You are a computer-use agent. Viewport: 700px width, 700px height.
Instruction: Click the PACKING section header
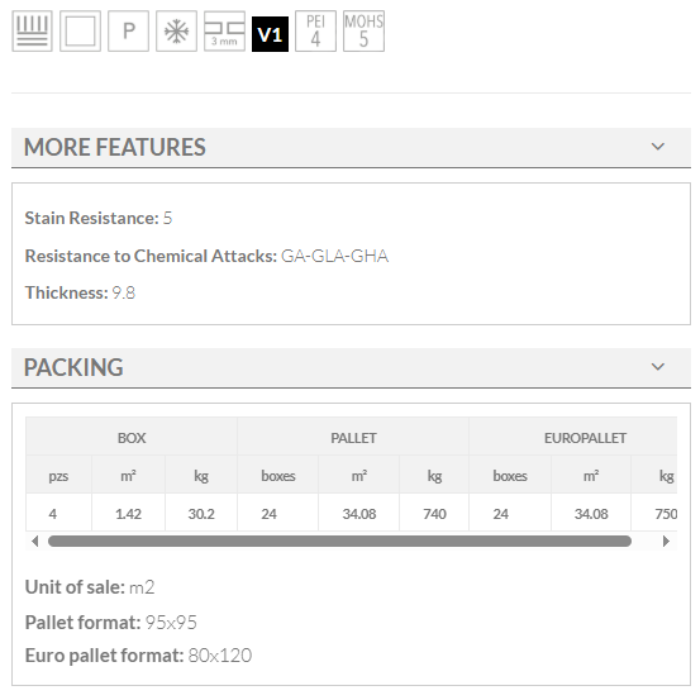(x=74, y=367)
